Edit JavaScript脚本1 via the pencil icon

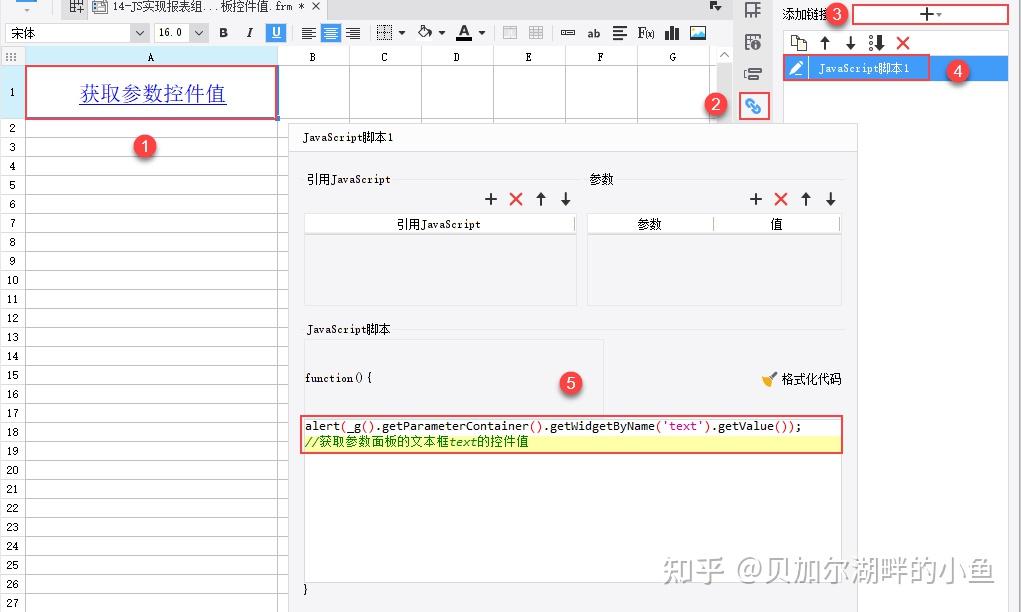[795, 68]
